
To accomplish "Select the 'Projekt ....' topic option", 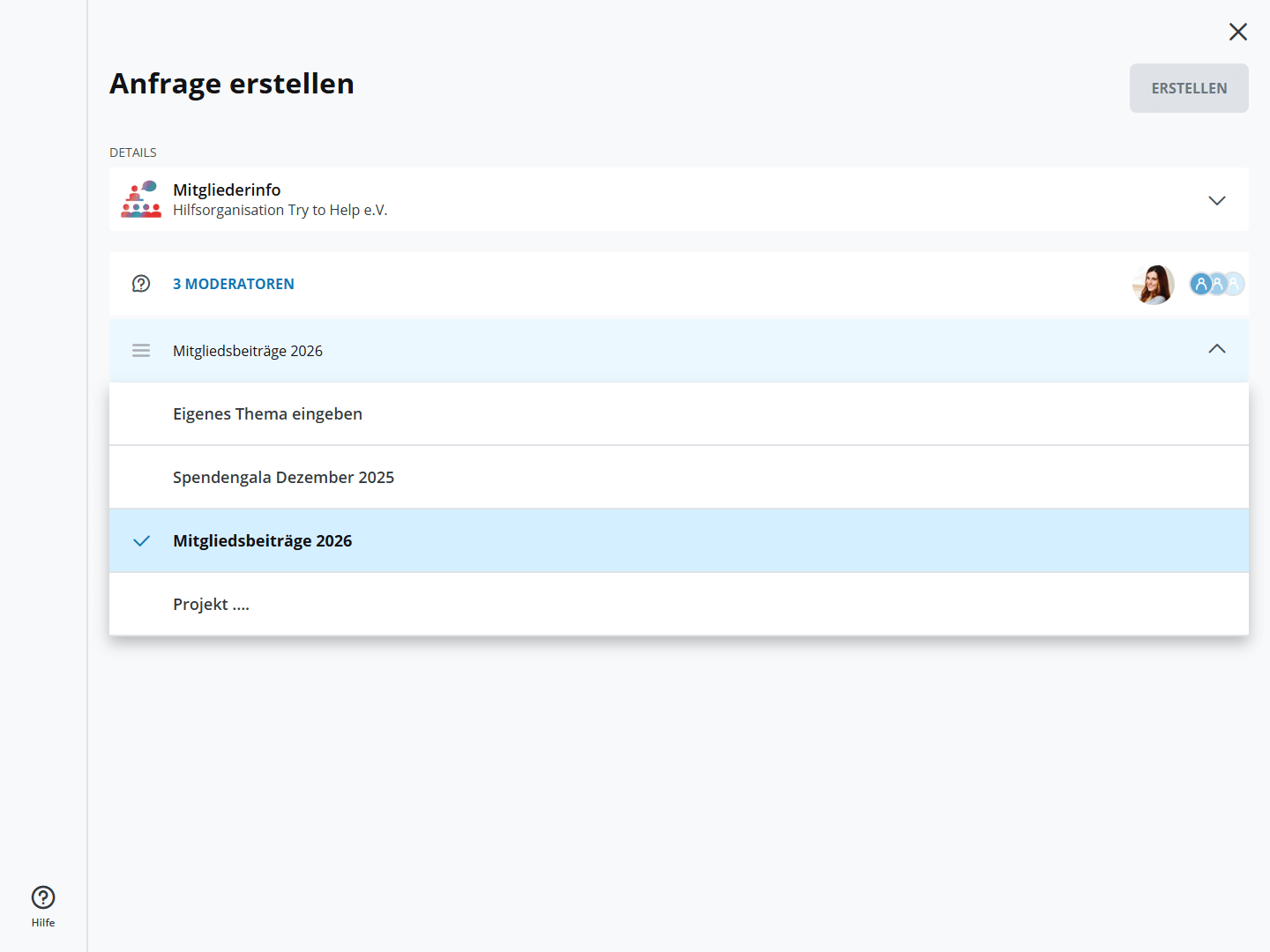I will [x=211, y=605].
